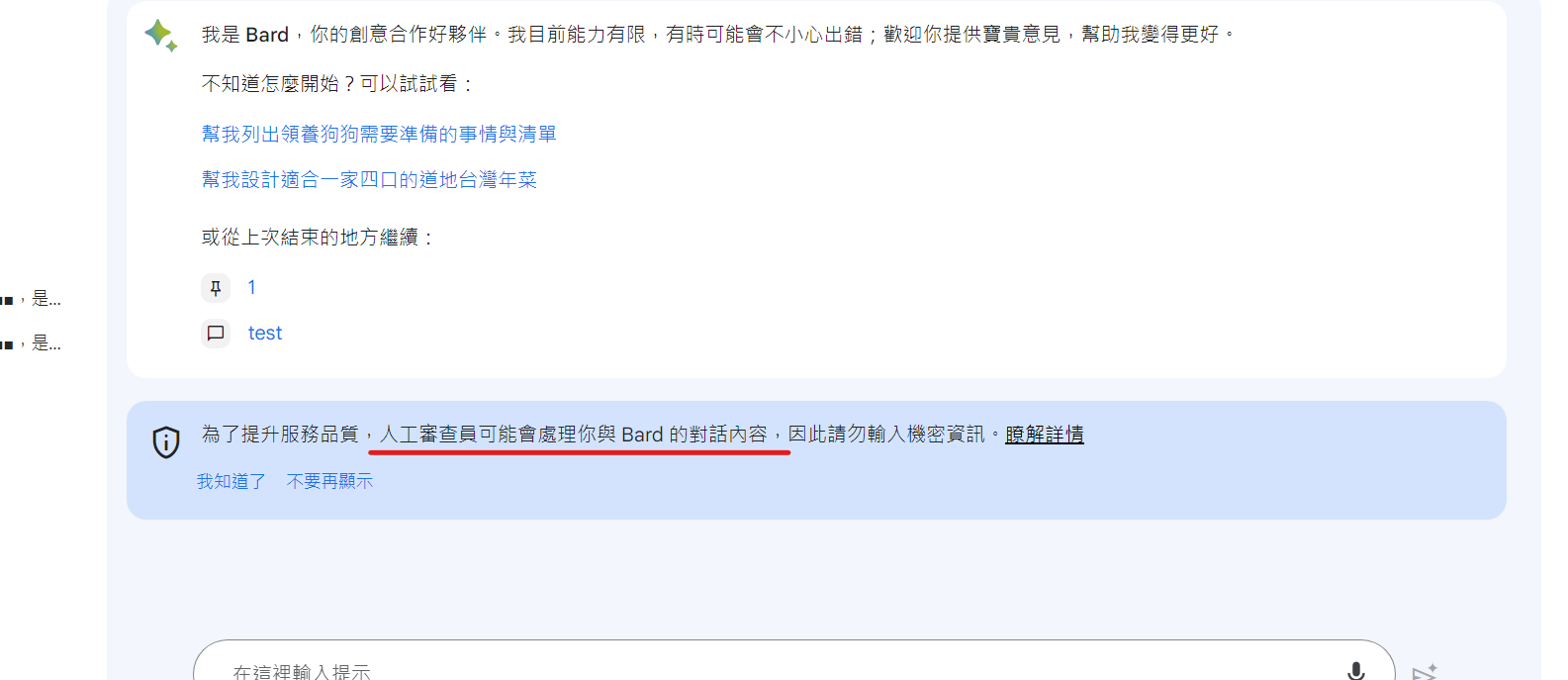Resume recent conversation named test

point(265,334)
